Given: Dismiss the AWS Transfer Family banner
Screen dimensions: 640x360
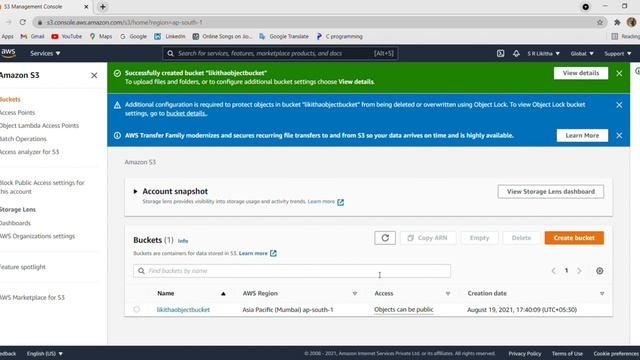Looking at the screenshot, I should tap(619, 136).
